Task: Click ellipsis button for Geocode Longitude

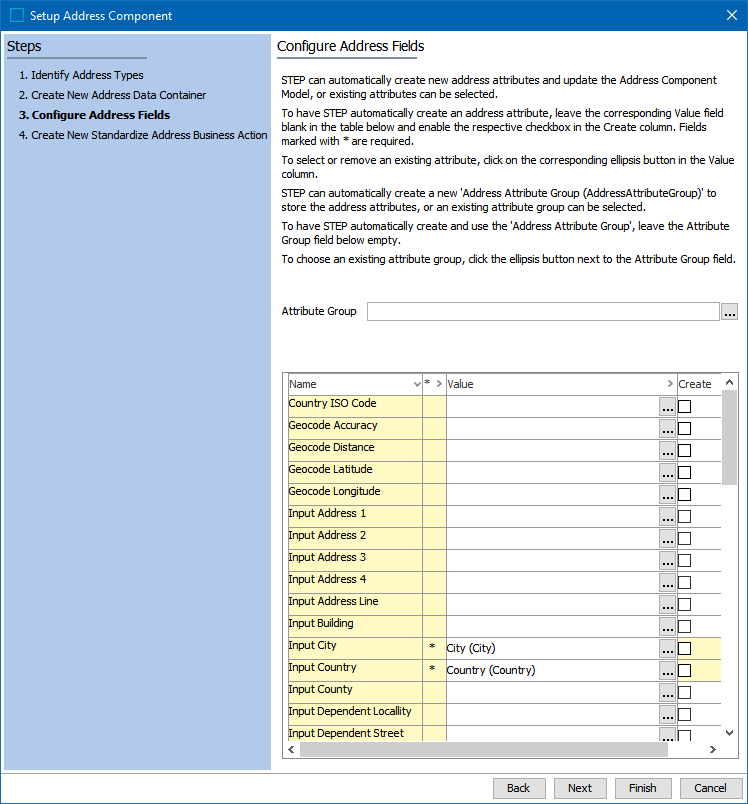Action: (668, 495)
